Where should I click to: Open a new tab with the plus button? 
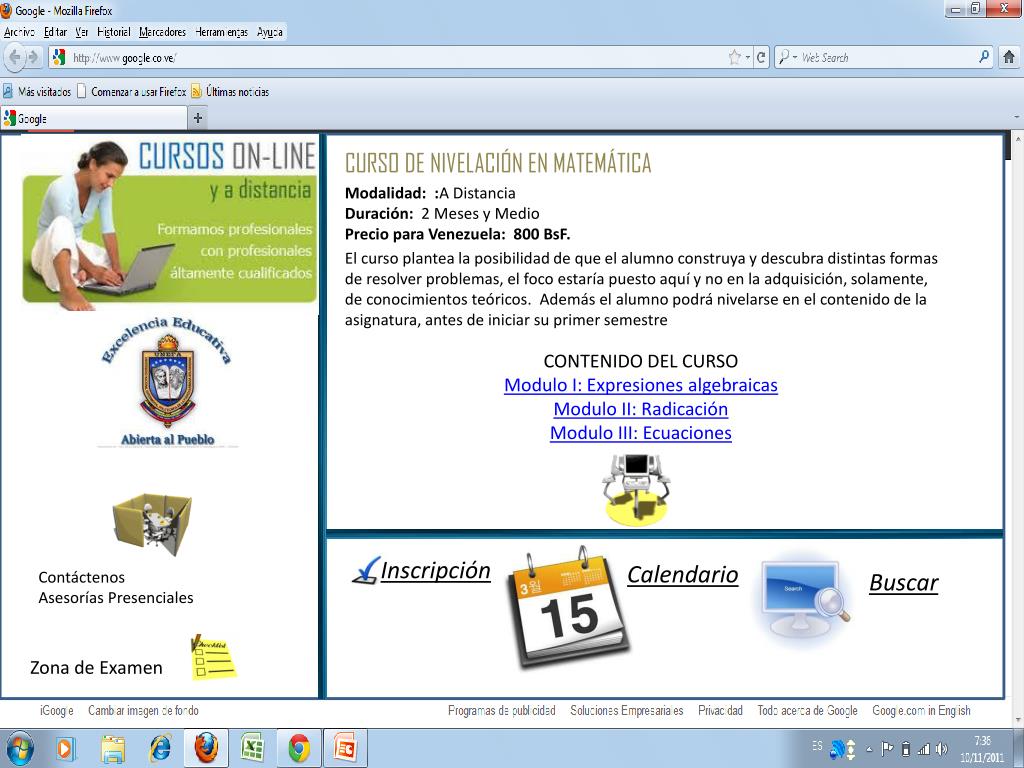tap(197, 118)
